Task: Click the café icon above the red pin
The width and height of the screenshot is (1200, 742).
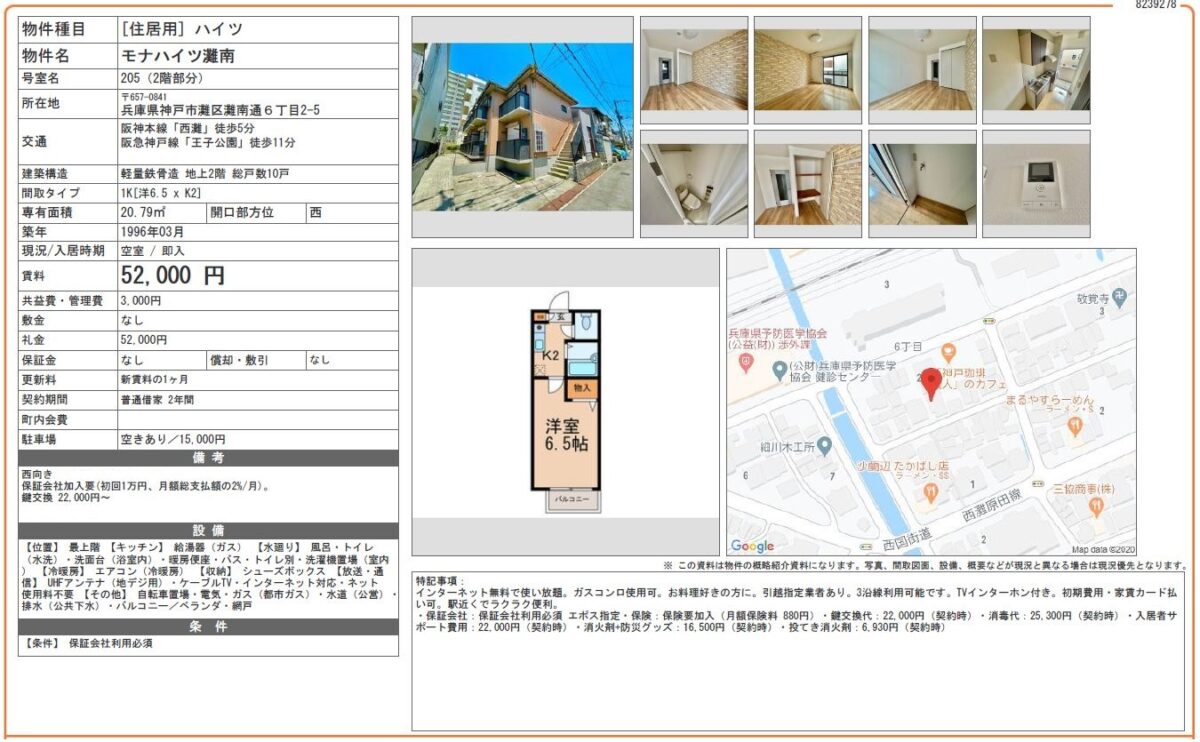Action: point(948,351)
